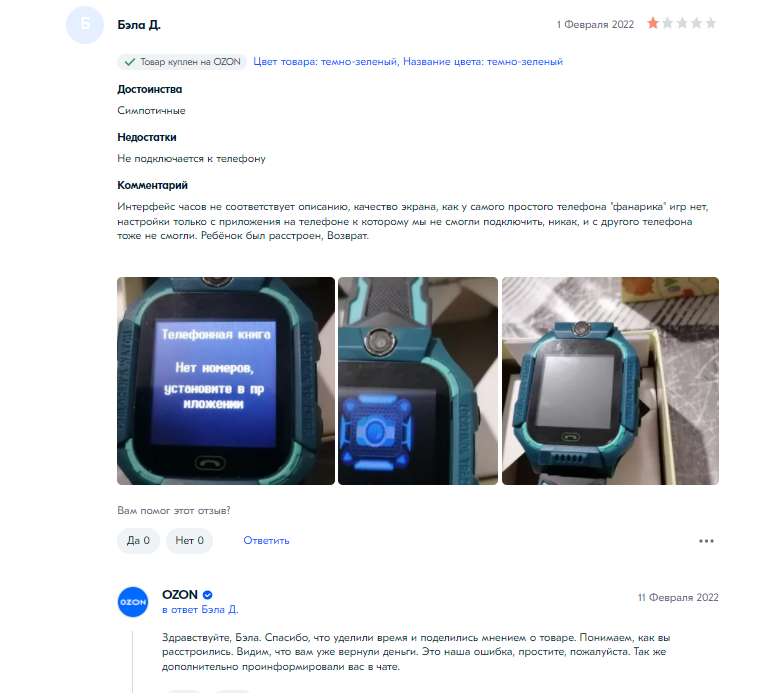This screenshot has height=693, width=762.
Task: Open the three-dots more options menu
Action: click(706, 541)
